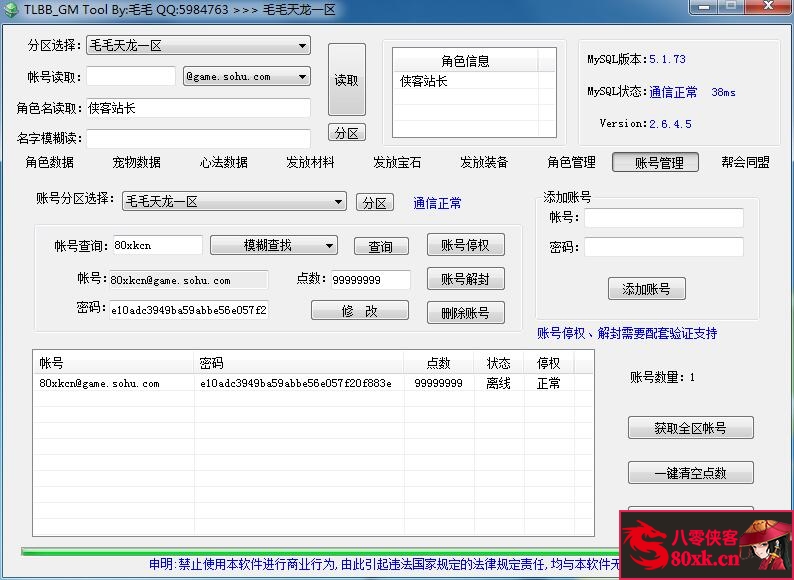Expand the 账号分区选择 combo box
This screenshot has height=580, width=794.
(234, 202)
